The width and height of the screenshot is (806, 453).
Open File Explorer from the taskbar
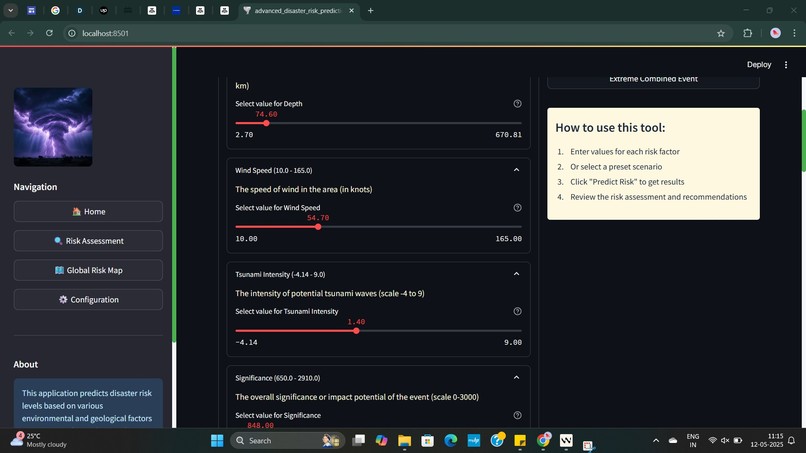[x=405, y=441]
